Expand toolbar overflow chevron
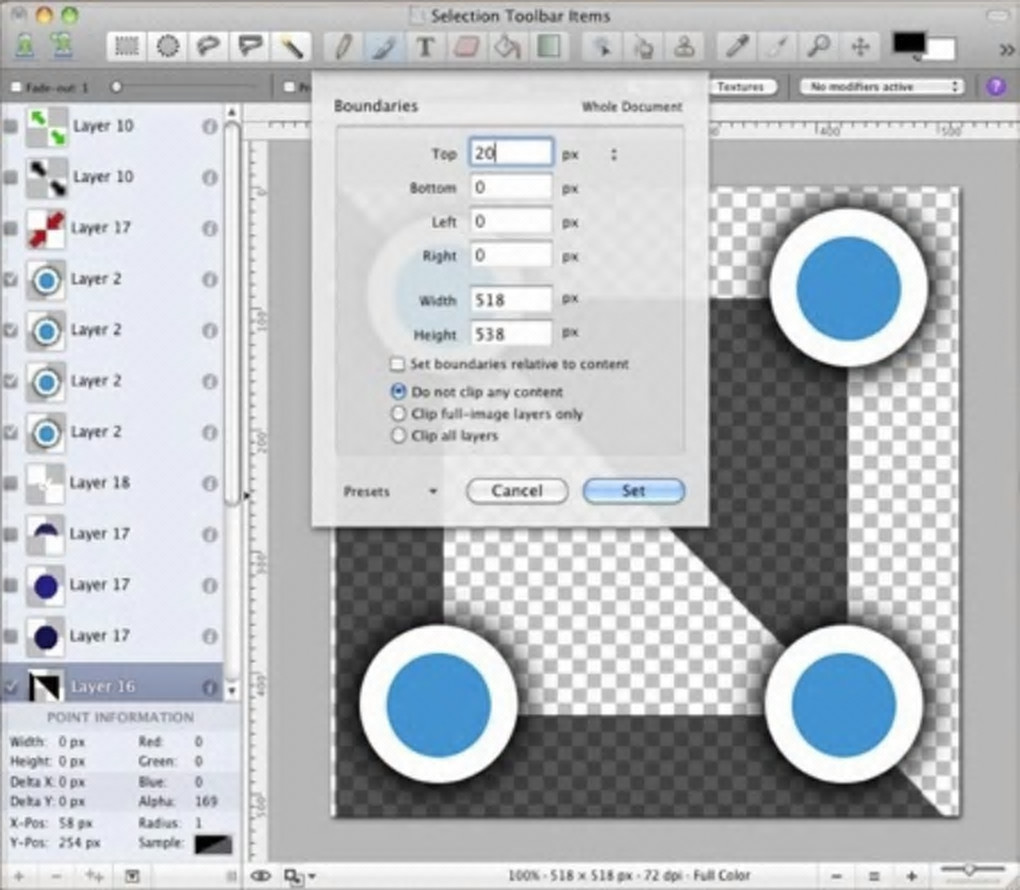1020x890 pixels. pyautogui.click(x=1006, y=49)
